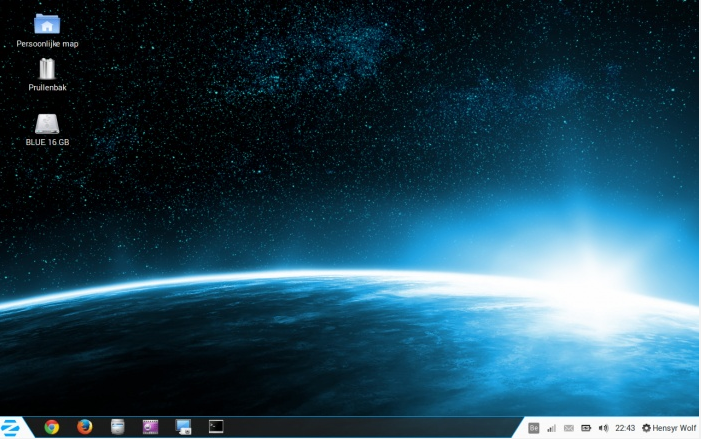Open the keyboard layout indicator
The height and width of the screenshot is (439, 701).
tap(533, 428)
